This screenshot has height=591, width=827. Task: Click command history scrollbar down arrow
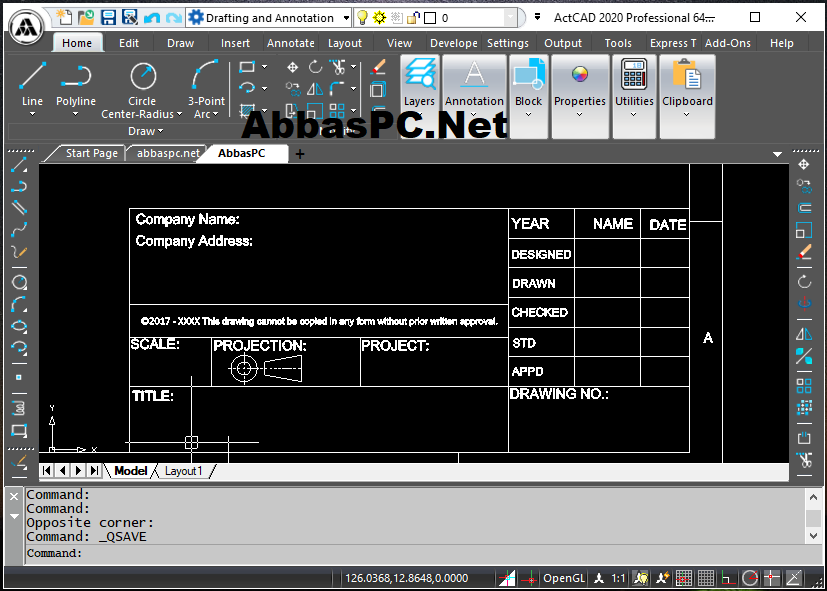point(813,536)
